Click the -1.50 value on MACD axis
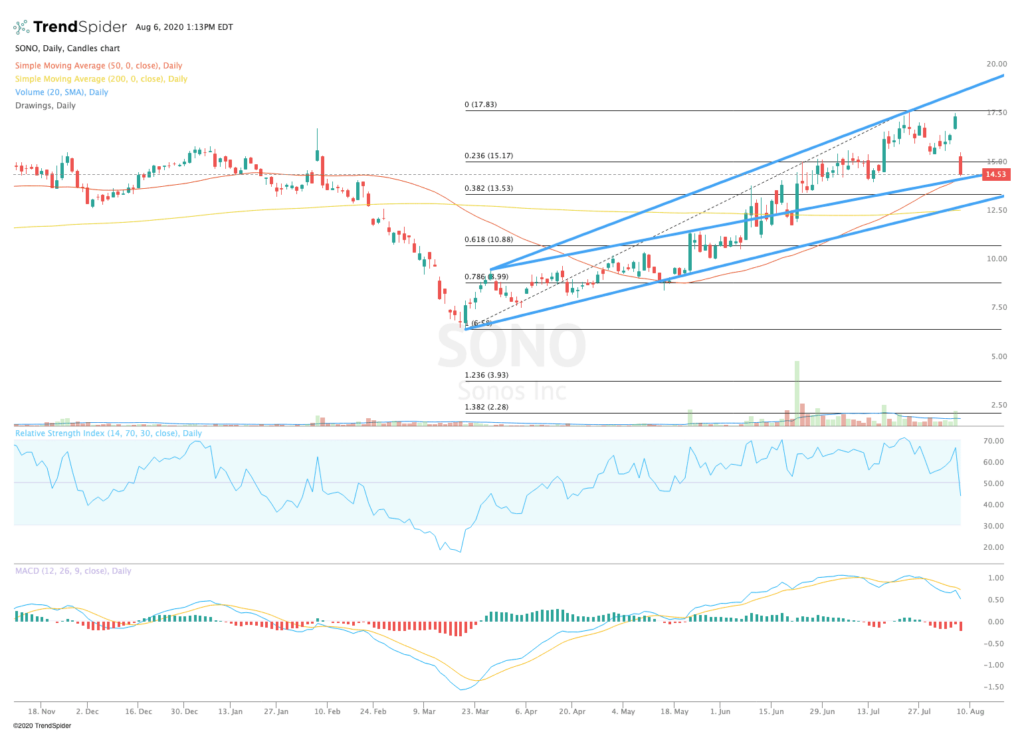Viewport: 1024px width, 732px height. coord(995,687)
